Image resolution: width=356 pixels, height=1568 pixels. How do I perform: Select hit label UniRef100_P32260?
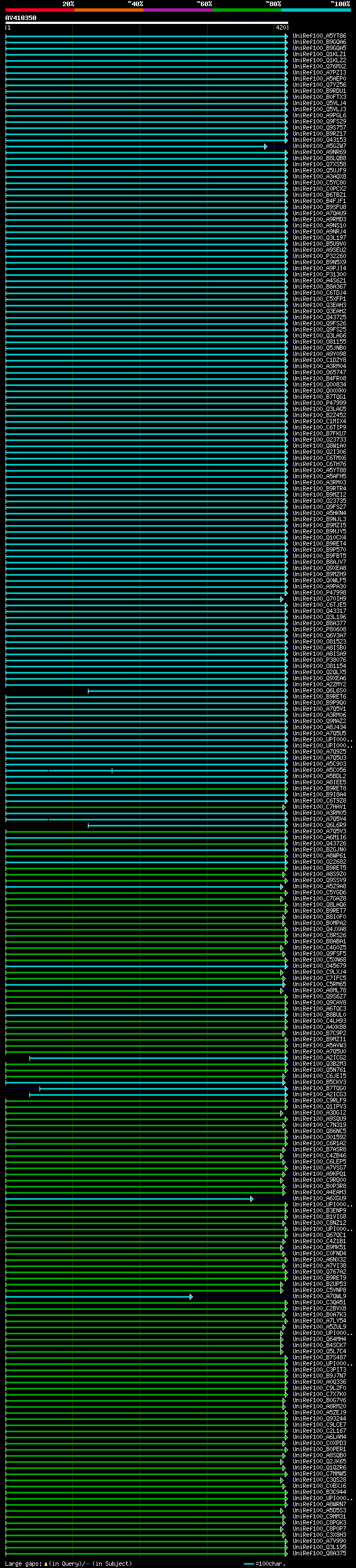(x=319, y=256)
